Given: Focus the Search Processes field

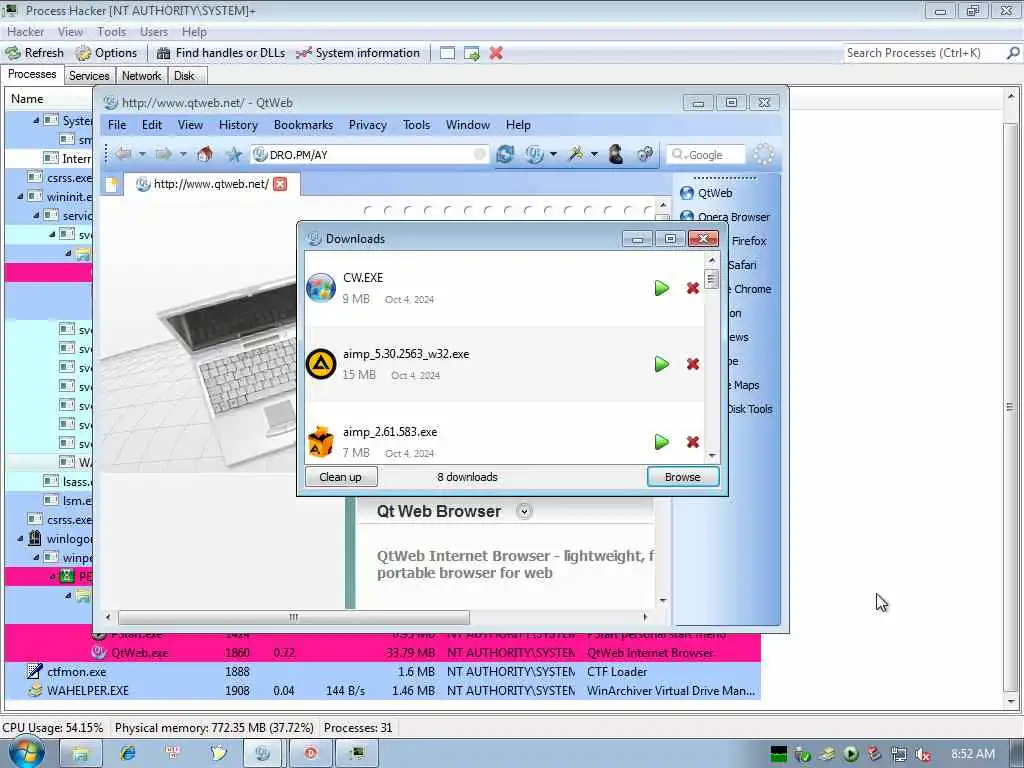Looking at the screenshot, I should tap(924, 53).
